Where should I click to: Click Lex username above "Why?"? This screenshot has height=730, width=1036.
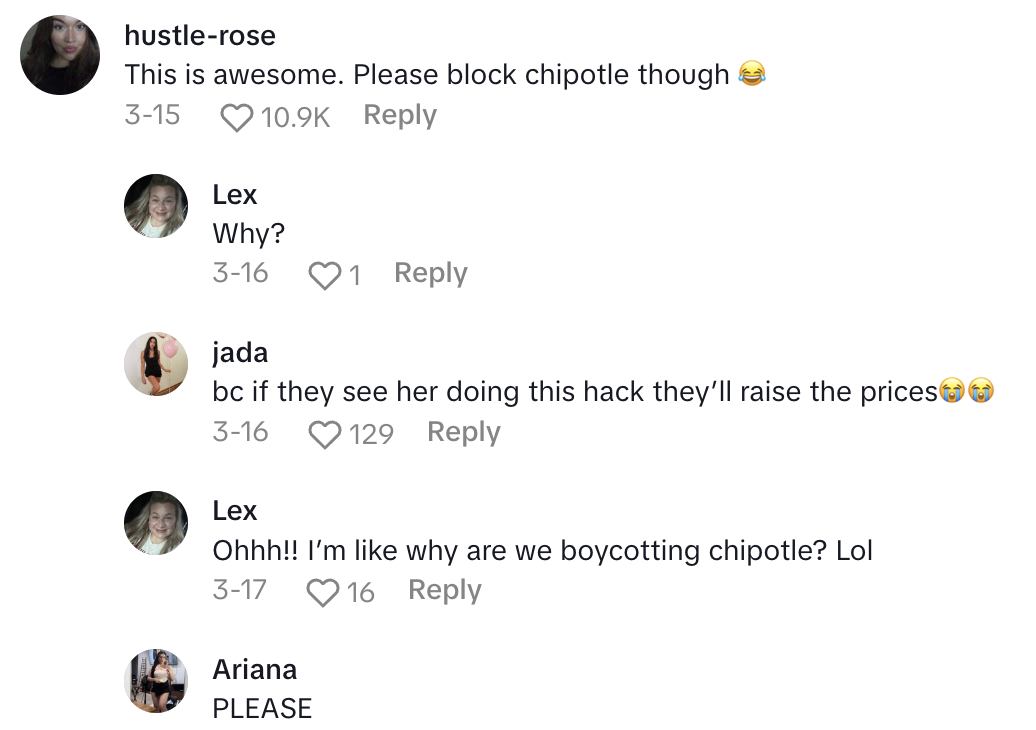coord(235,194)
